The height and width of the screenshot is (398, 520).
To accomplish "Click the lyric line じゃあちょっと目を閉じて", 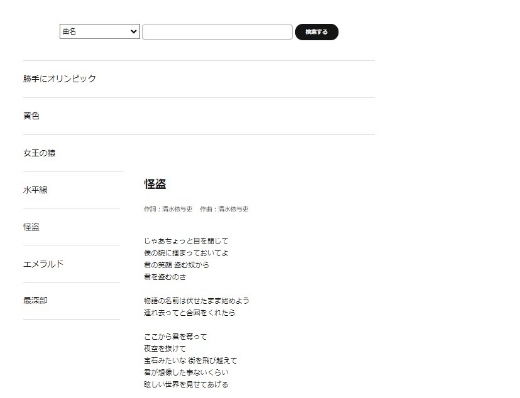I will [x=186, y=241].
